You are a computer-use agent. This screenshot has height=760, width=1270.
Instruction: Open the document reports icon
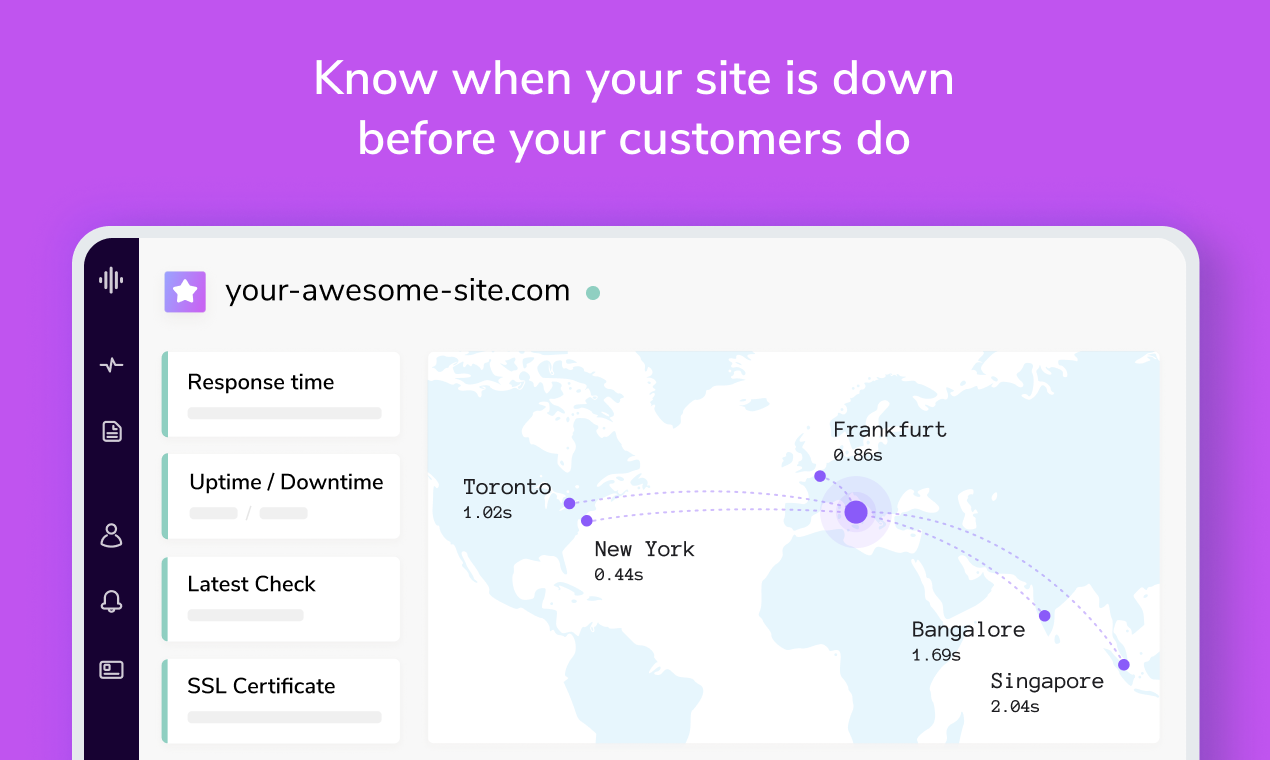point(111,431)
